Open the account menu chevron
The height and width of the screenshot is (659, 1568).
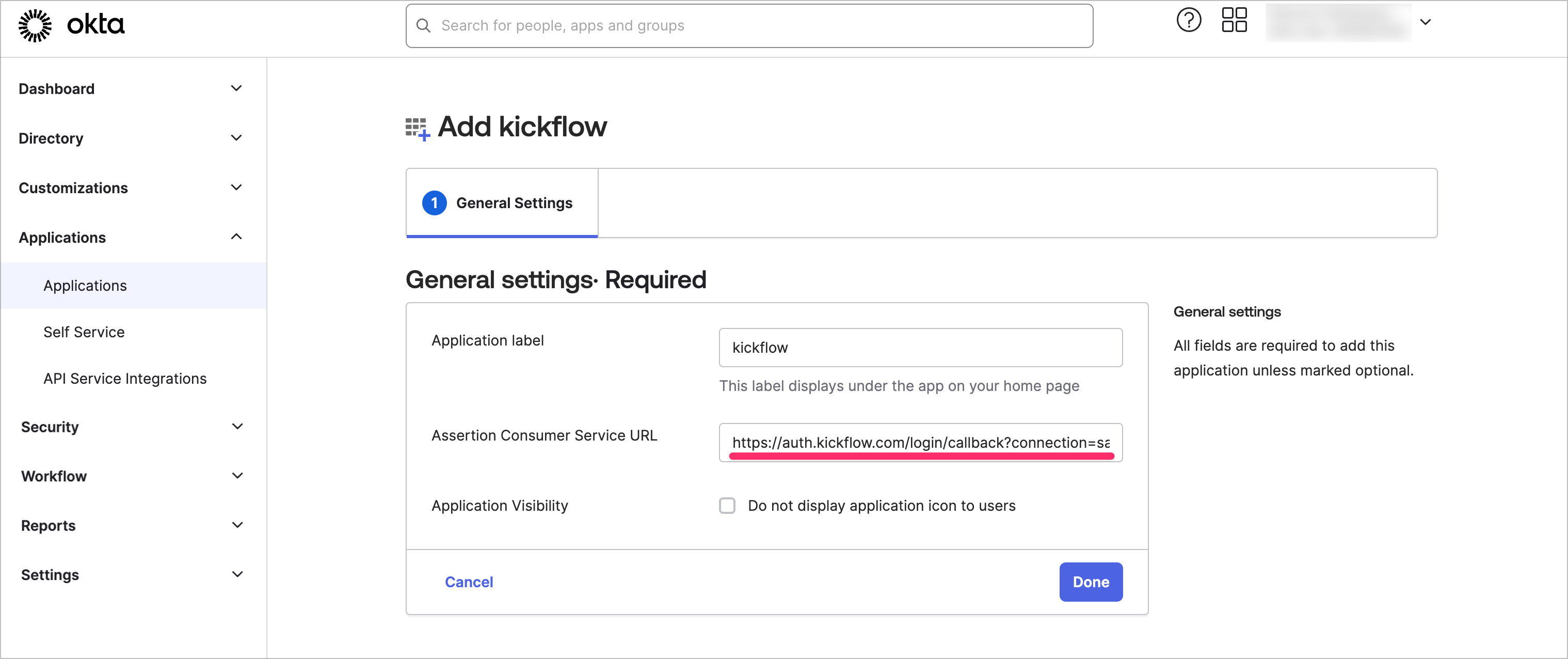point(1425,22)
